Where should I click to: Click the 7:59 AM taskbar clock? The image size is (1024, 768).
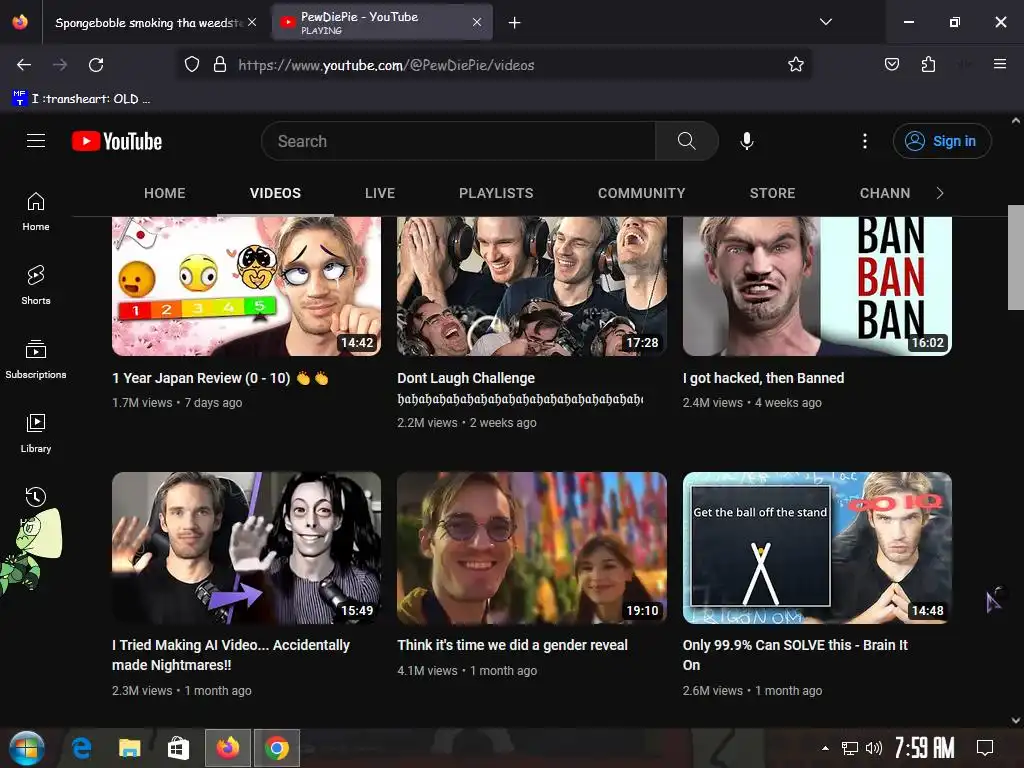pyautogui.click(x=925, y=748)
